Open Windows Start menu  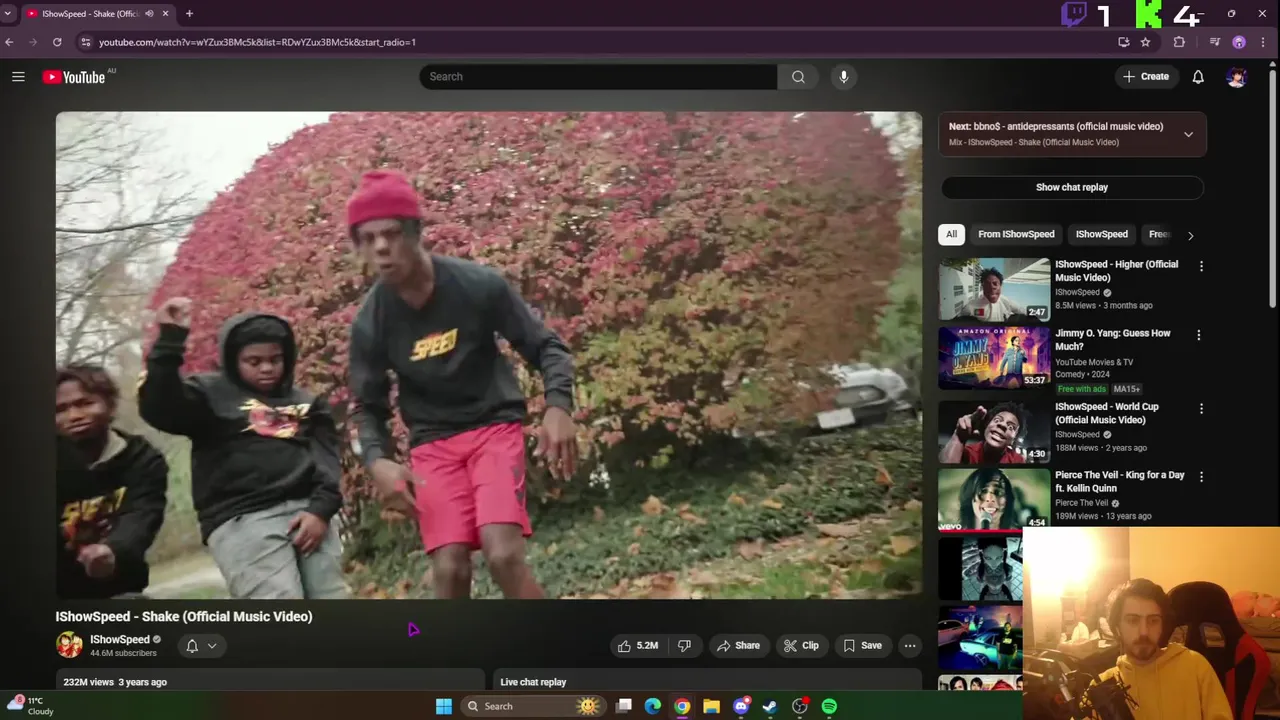[444, 706]
